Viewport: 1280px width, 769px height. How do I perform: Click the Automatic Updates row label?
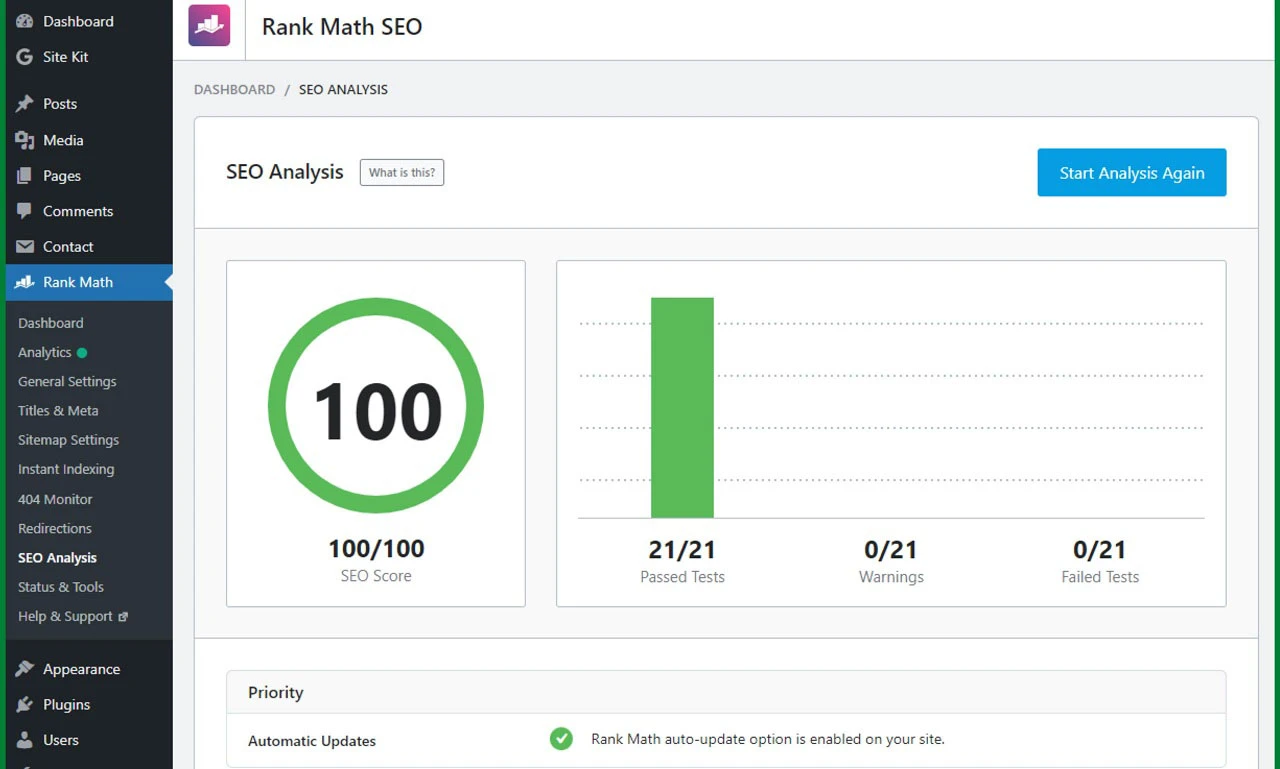[312, 741]
